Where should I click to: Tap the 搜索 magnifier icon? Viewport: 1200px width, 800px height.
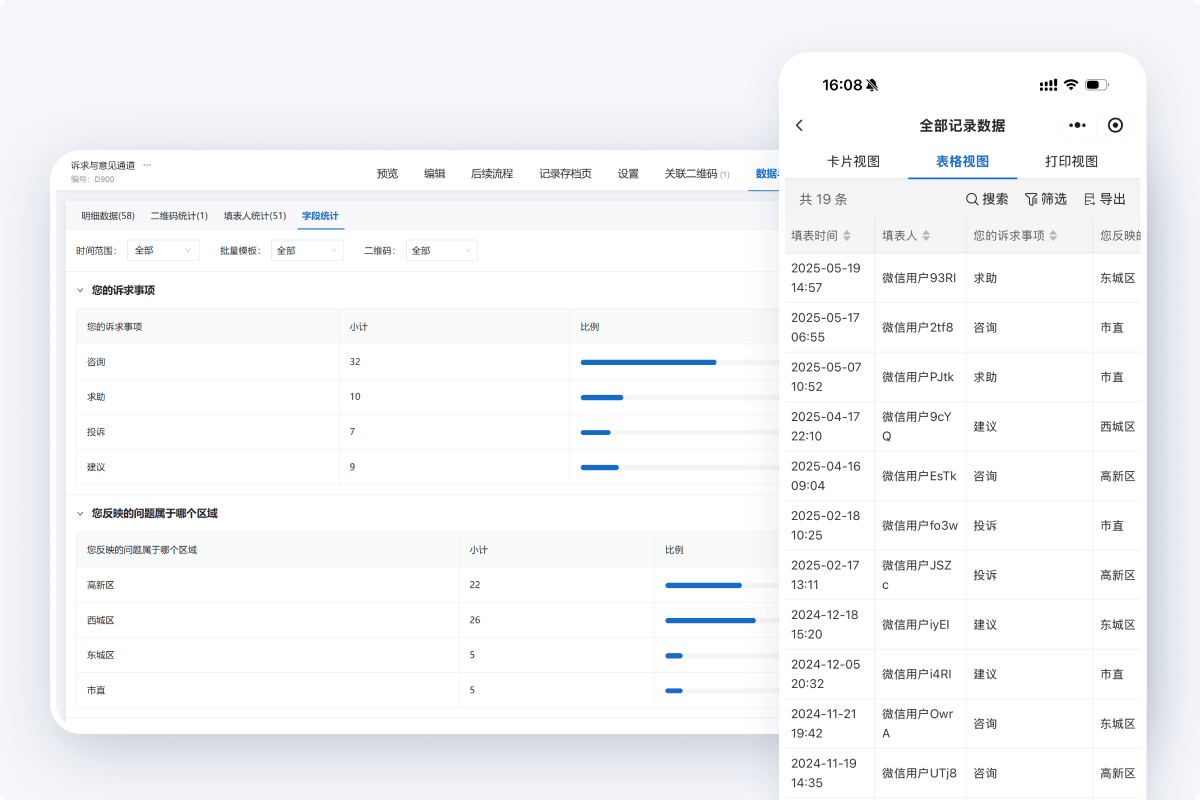(x=972, y=199)
